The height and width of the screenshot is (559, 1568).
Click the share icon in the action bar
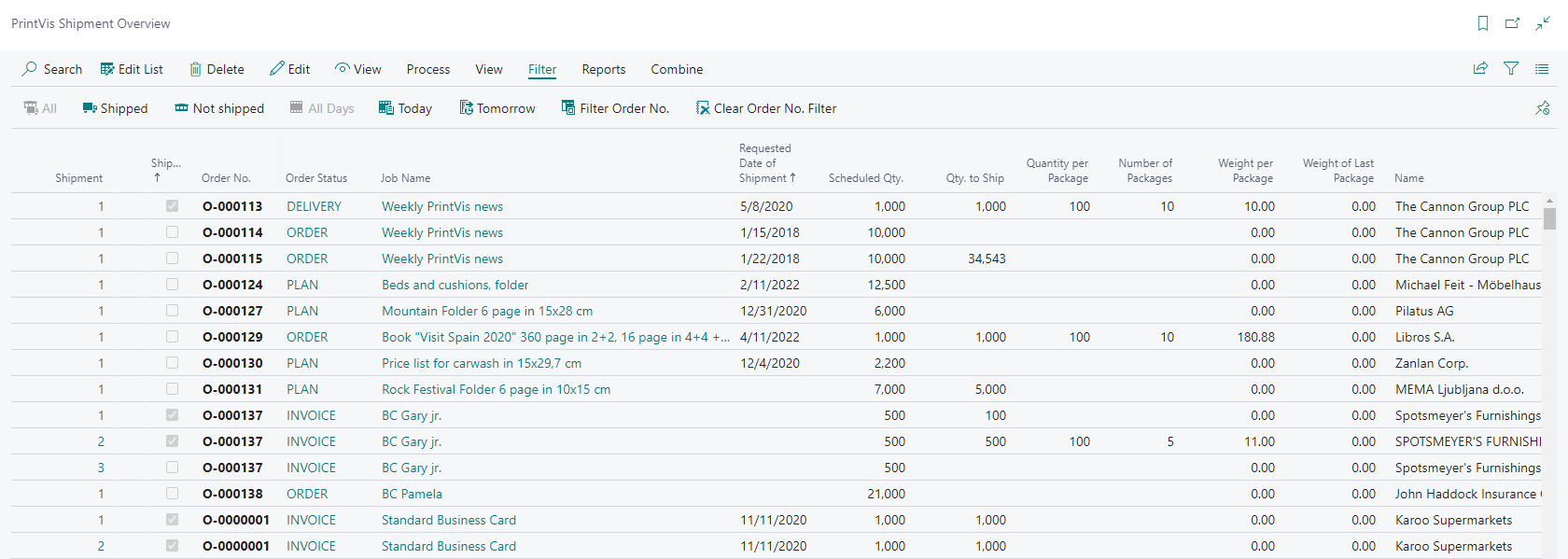(1480, 68)
